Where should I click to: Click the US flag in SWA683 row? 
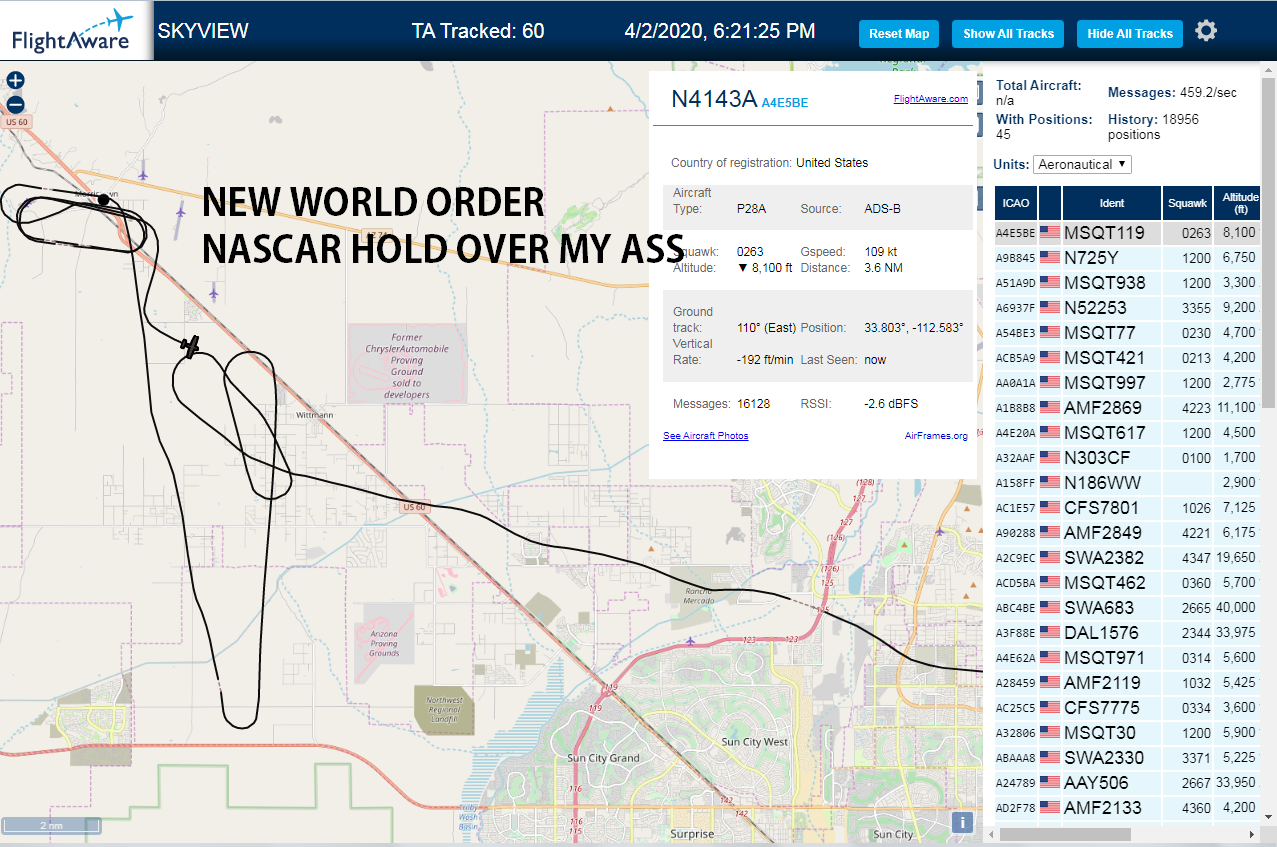tap(1050, 608)
